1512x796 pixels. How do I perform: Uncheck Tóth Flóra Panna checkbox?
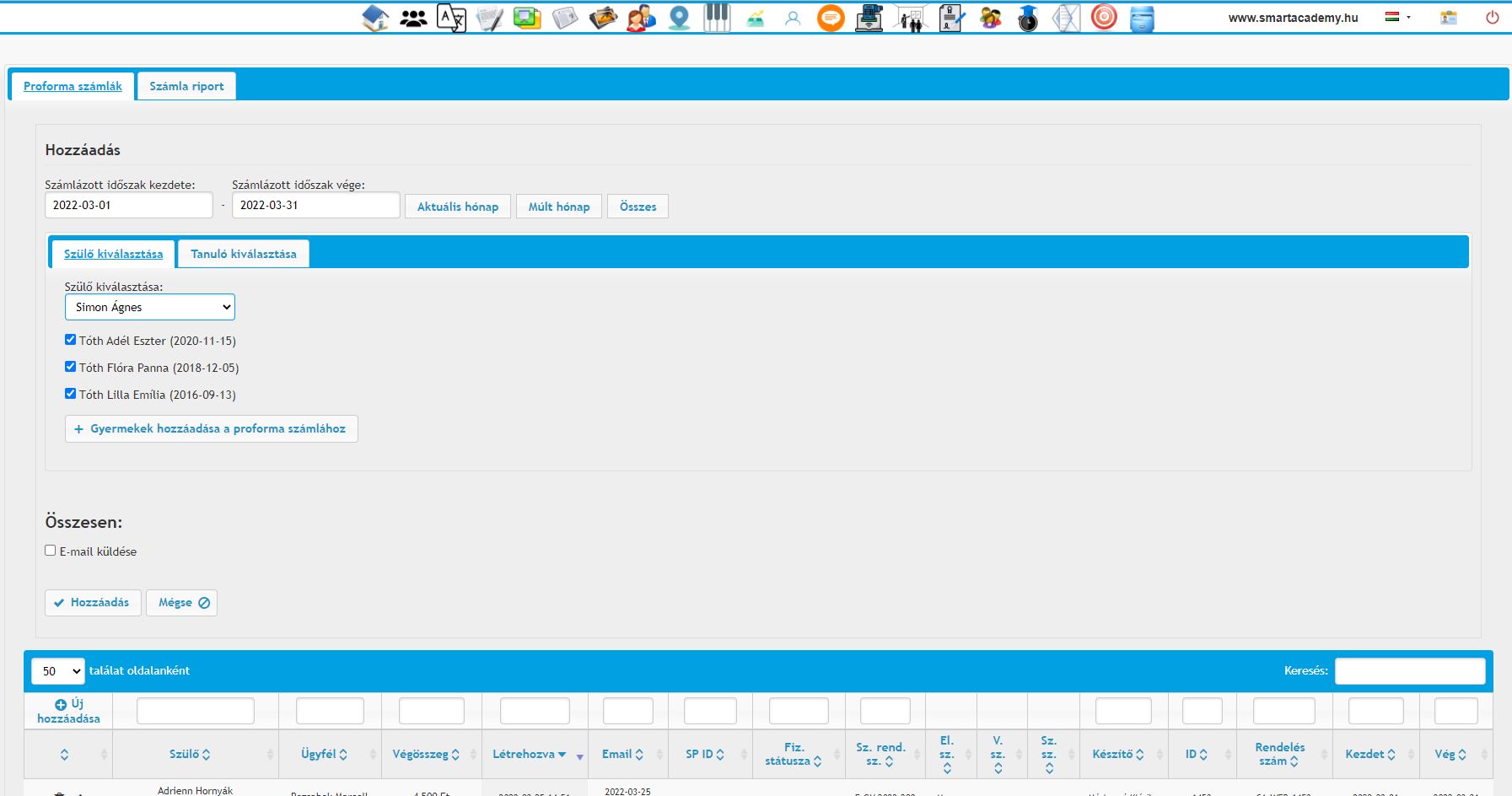pyautogui.click(x=71, y=367)
